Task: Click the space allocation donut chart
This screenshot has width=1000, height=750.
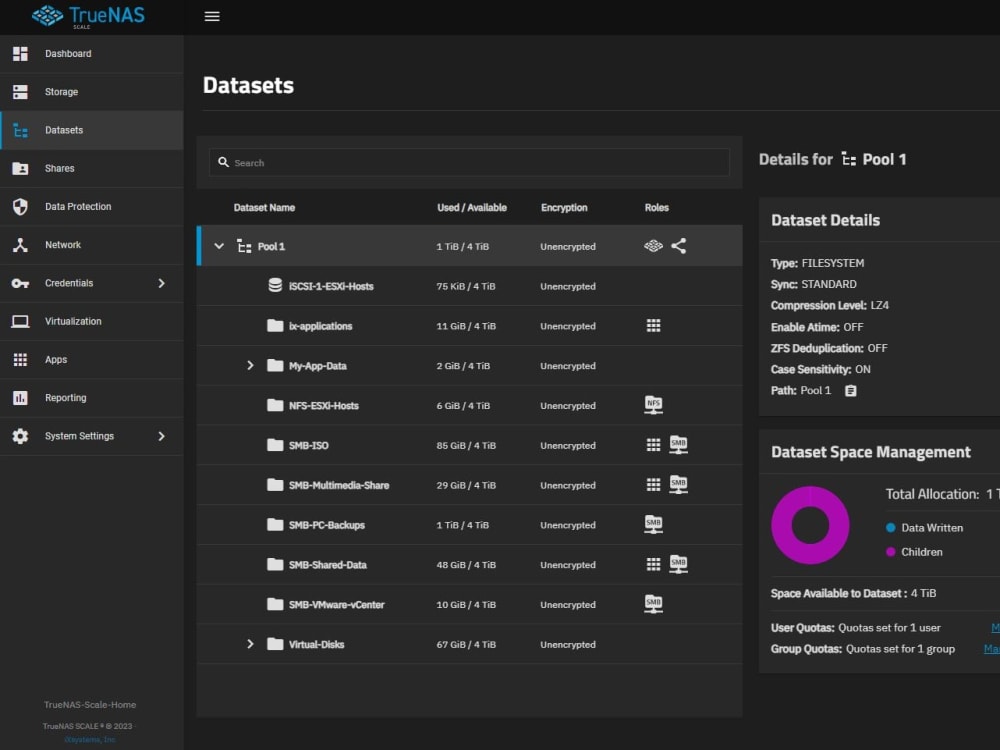Action: click(x=810, y=525)
